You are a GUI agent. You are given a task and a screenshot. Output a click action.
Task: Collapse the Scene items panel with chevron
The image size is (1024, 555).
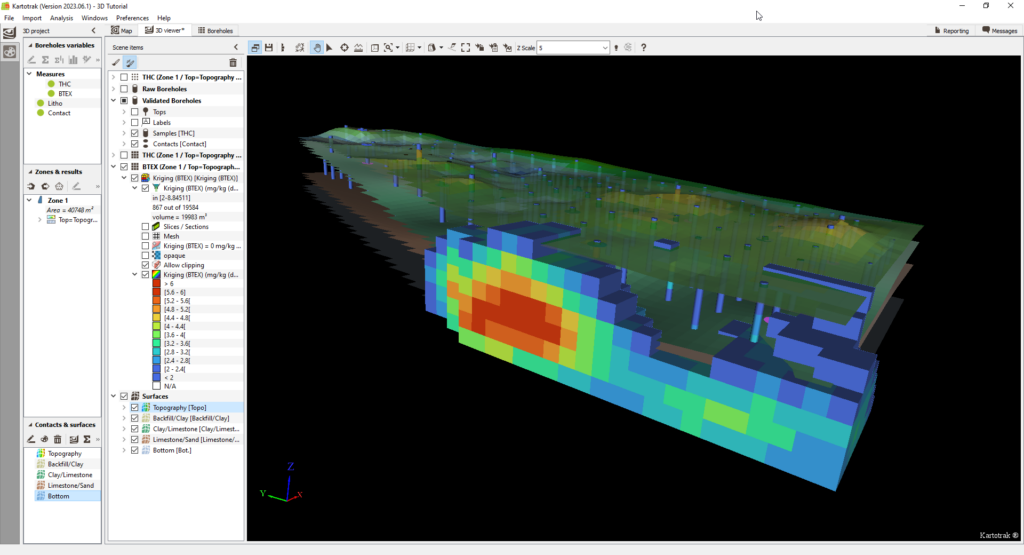click(x=236, y=47)
